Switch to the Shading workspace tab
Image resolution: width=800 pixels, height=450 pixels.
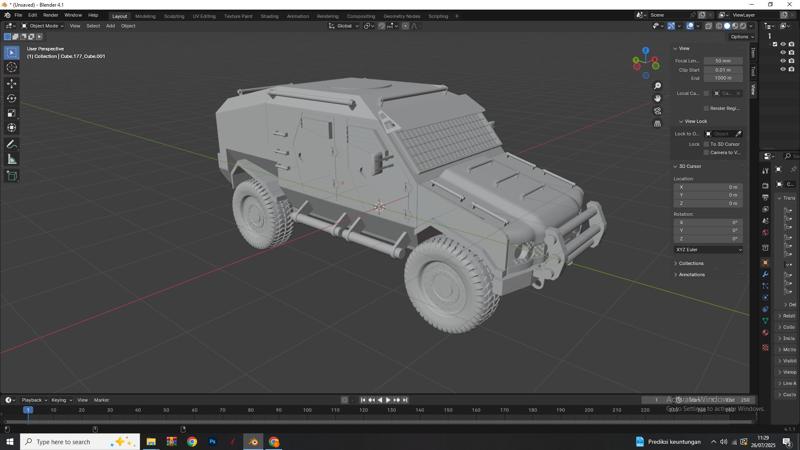pyautogui.click(x=269, y=16)
